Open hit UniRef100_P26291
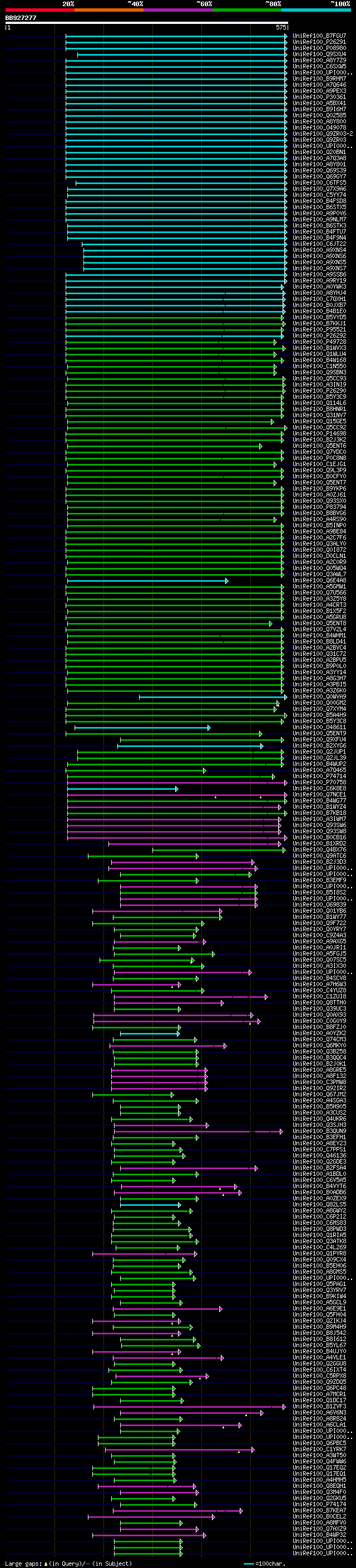The height and width of the screenshot is (1568, 356). (319, 42)
